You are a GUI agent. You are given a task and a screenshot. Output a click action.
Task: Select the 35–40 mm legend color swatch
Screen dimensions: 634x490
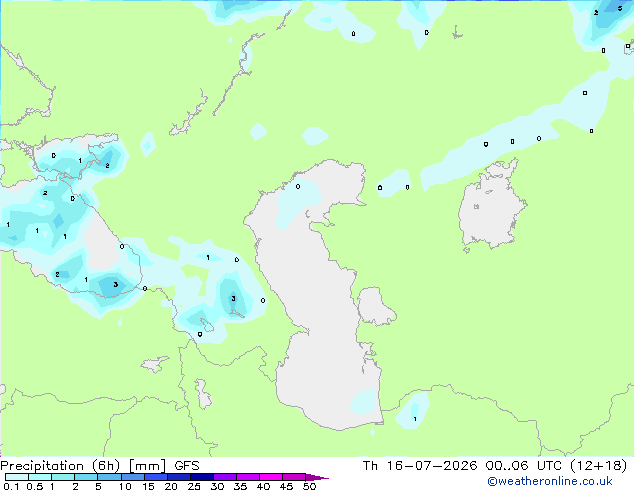click(248, 477)
